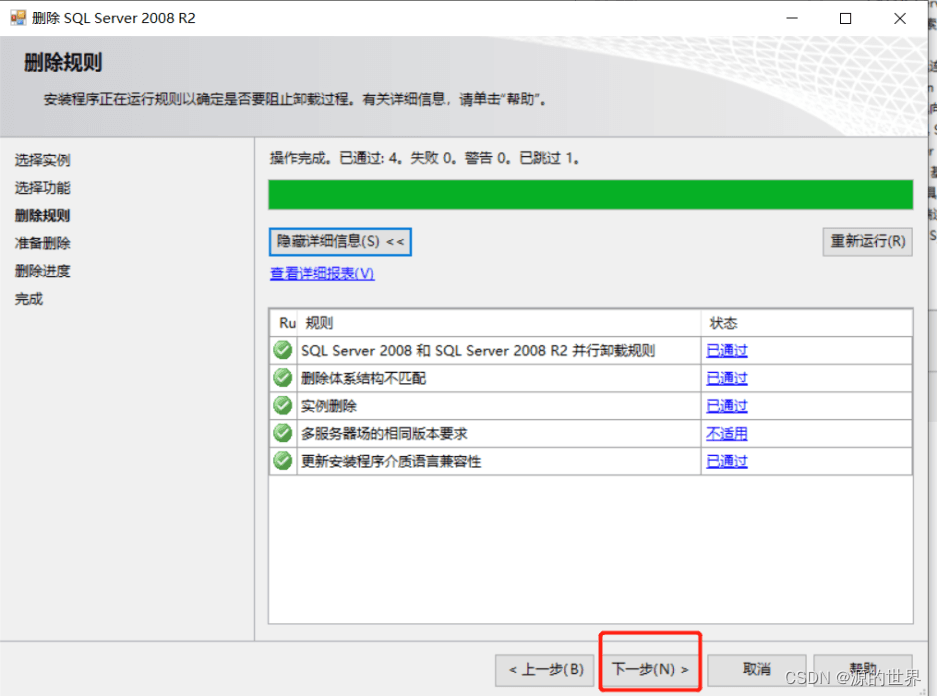This screenshot has width=937, height=696.
Task: Open the 查看详细报表(V) link
Action: coord(322,274)
